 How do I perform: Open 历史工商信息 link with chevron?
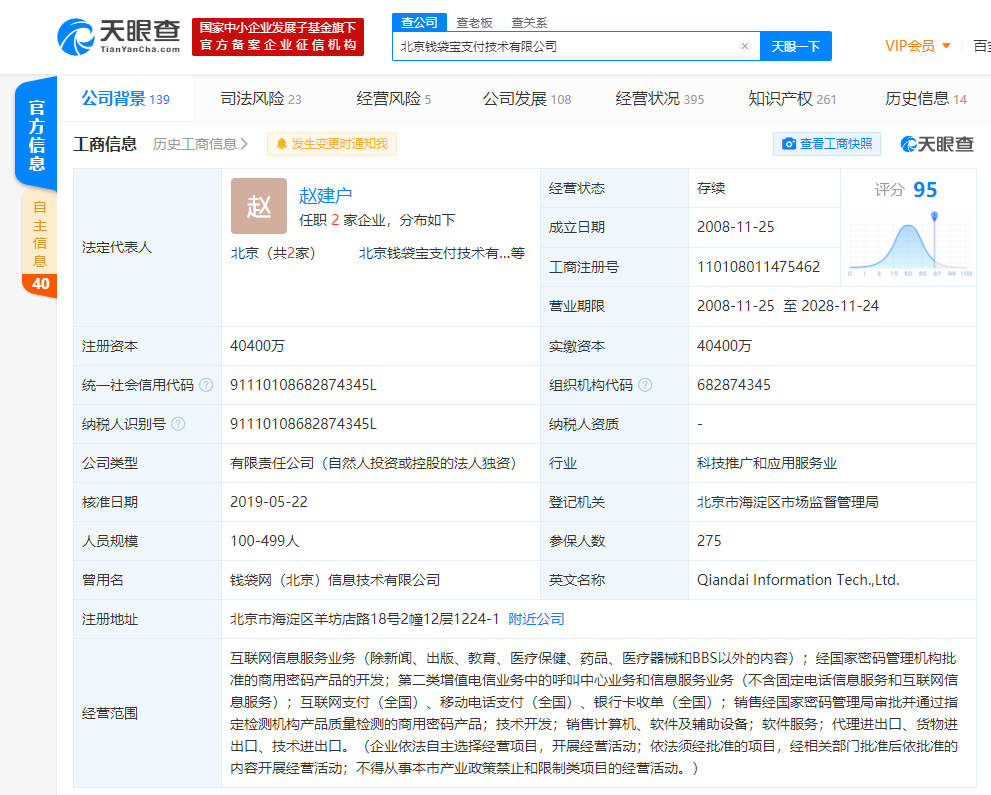pos(200,144)
